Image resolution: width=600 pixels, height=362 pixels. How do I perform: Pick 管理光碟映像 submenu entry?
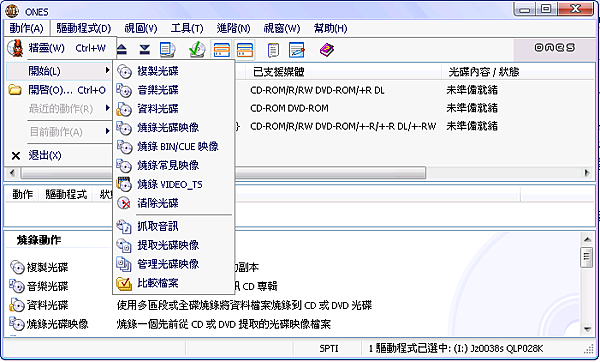click(x=174, y=264)
